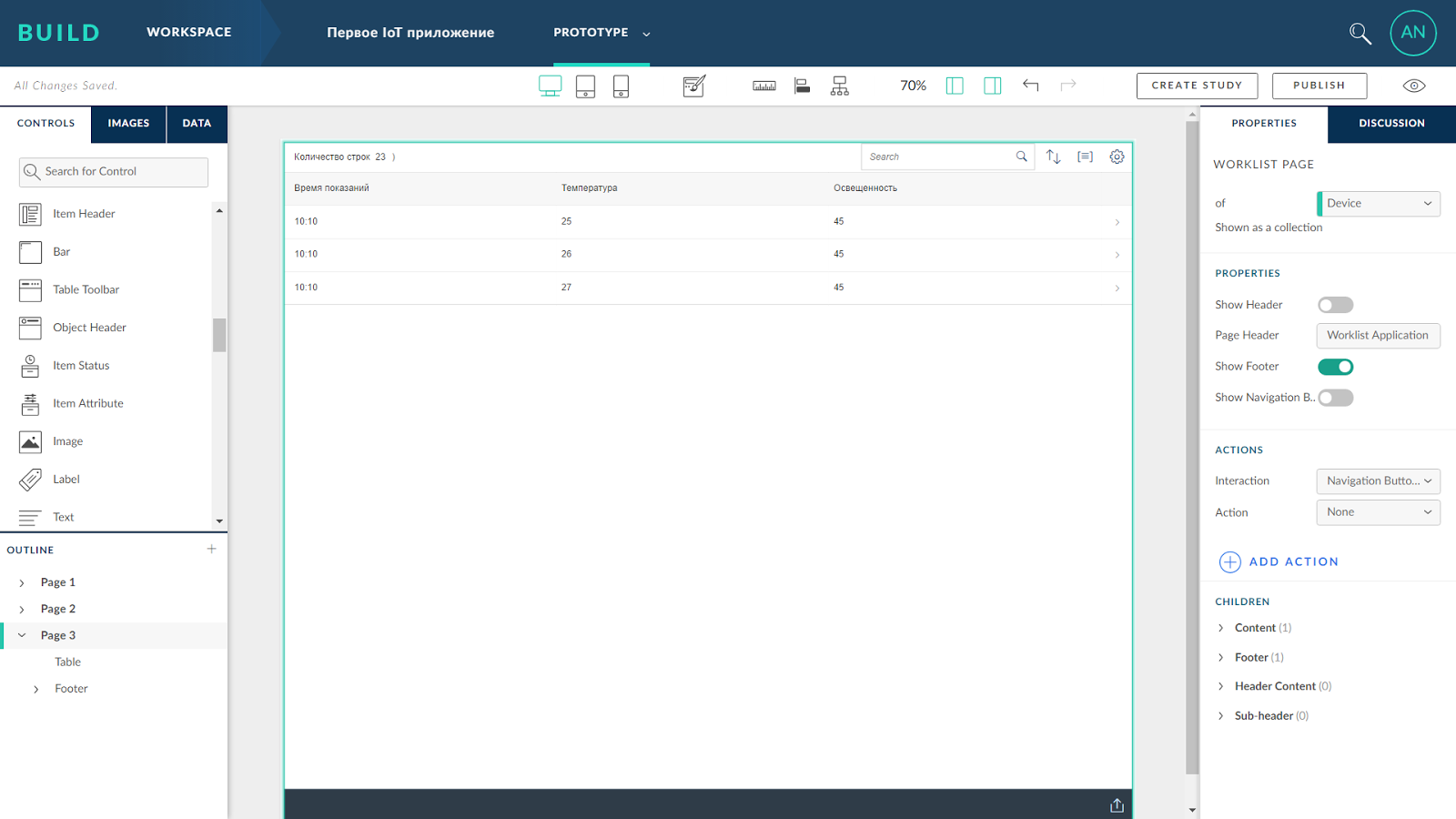This screenshot has width=1456, height=819.
Task: Open the table sort icon
Action: point(1054,157)
